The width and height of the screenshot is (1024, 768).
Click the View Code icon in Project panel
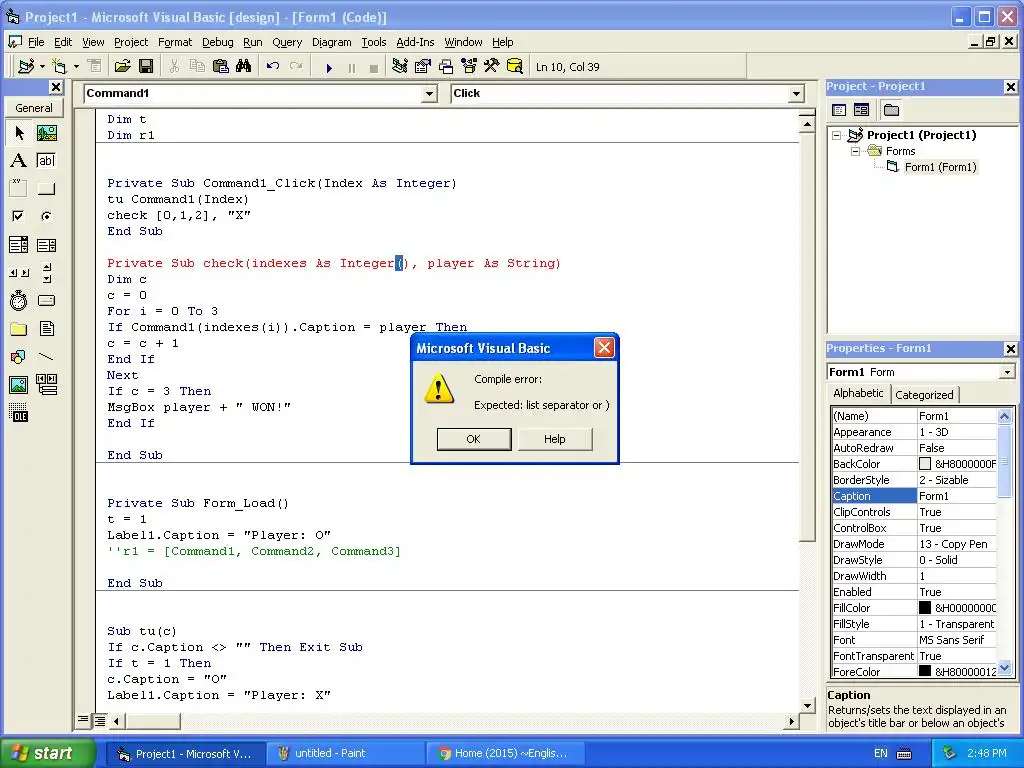point(839,110)
